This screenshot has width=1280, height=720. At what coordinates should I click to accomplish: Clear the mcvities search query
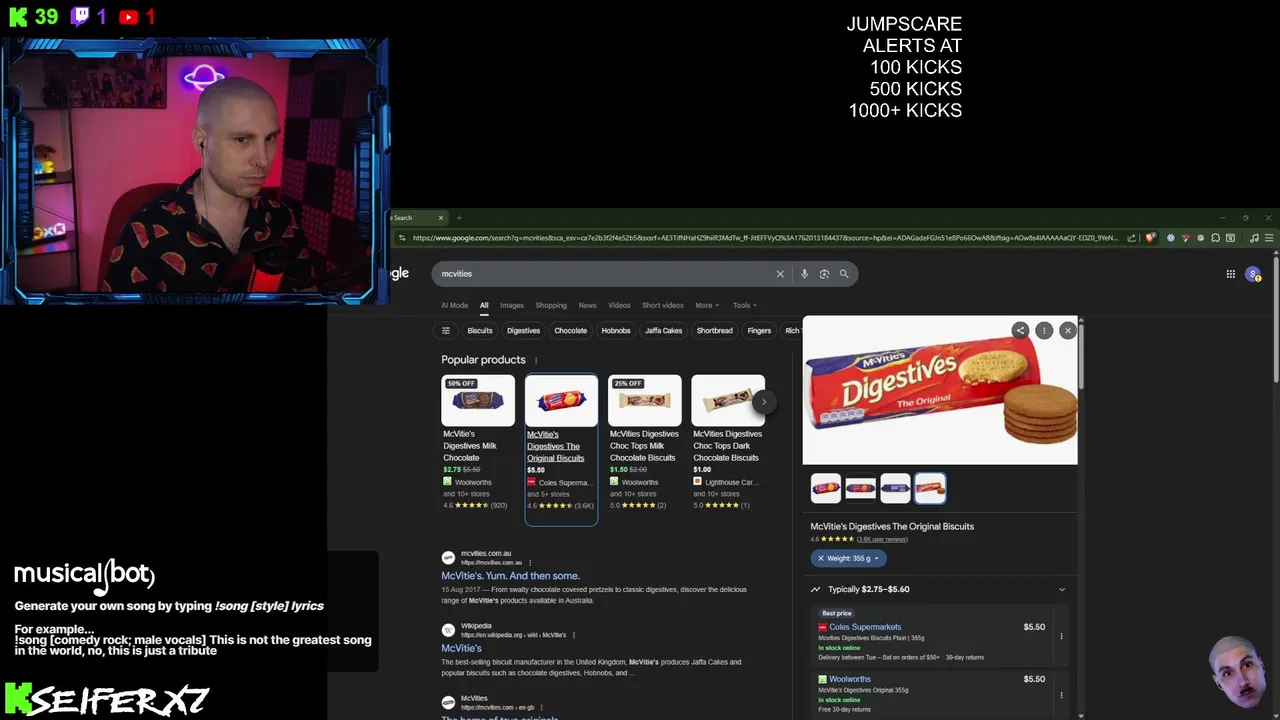click(x=780, y=274)
